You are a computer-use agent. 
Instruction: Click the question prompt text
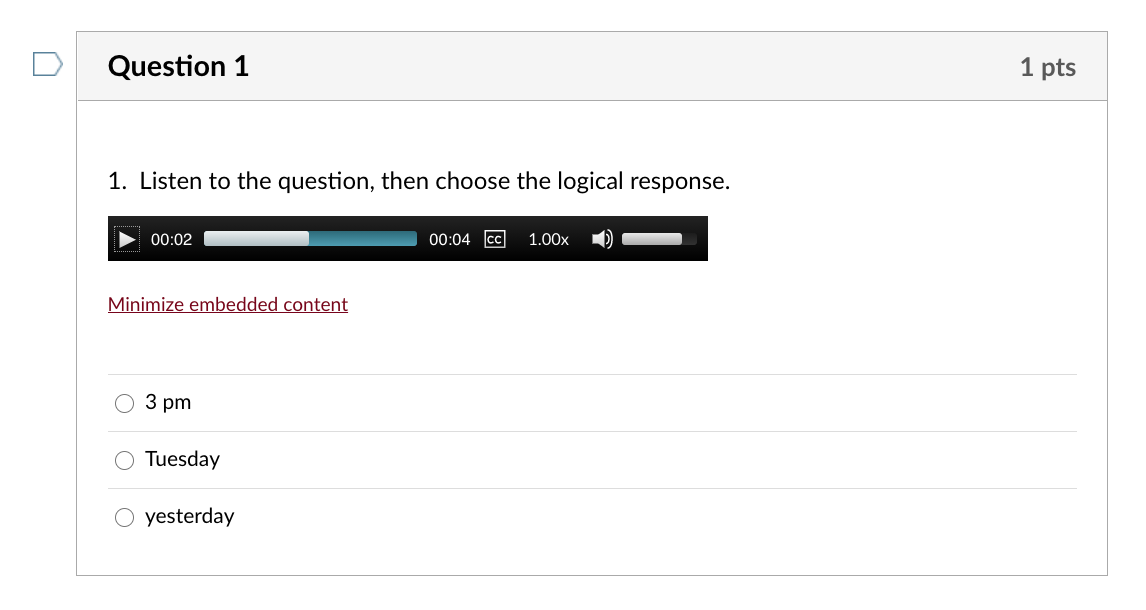click(420, 181)
